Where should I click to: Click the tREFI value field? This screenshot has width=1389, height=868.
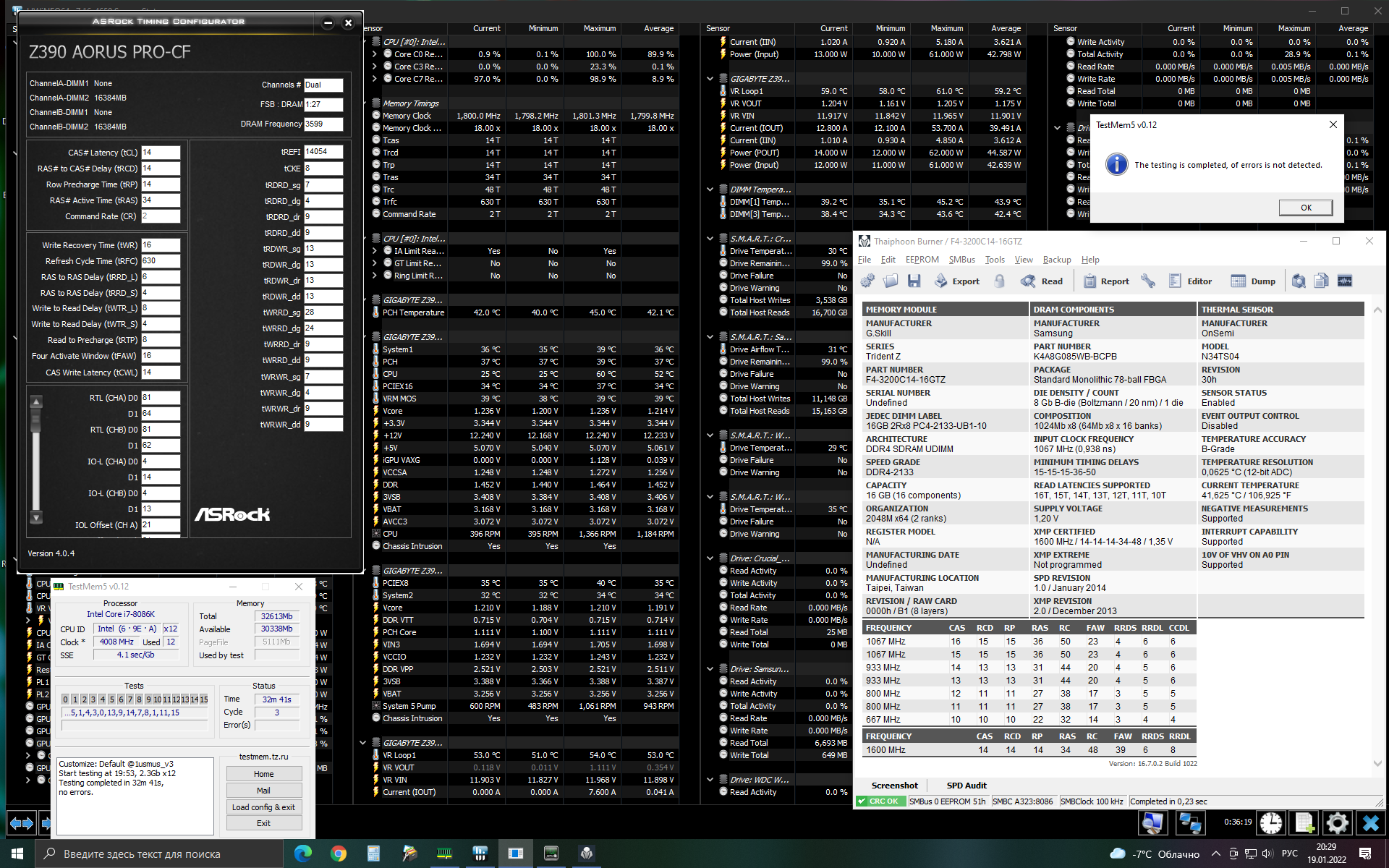[x=323, y=152]
